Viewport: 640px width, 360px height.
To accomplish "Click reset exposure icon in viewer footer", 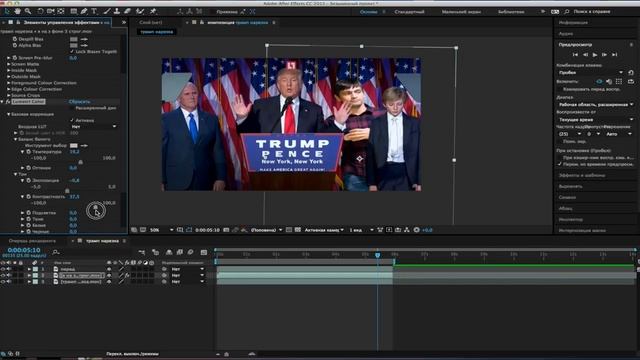I will pos(416,230).
